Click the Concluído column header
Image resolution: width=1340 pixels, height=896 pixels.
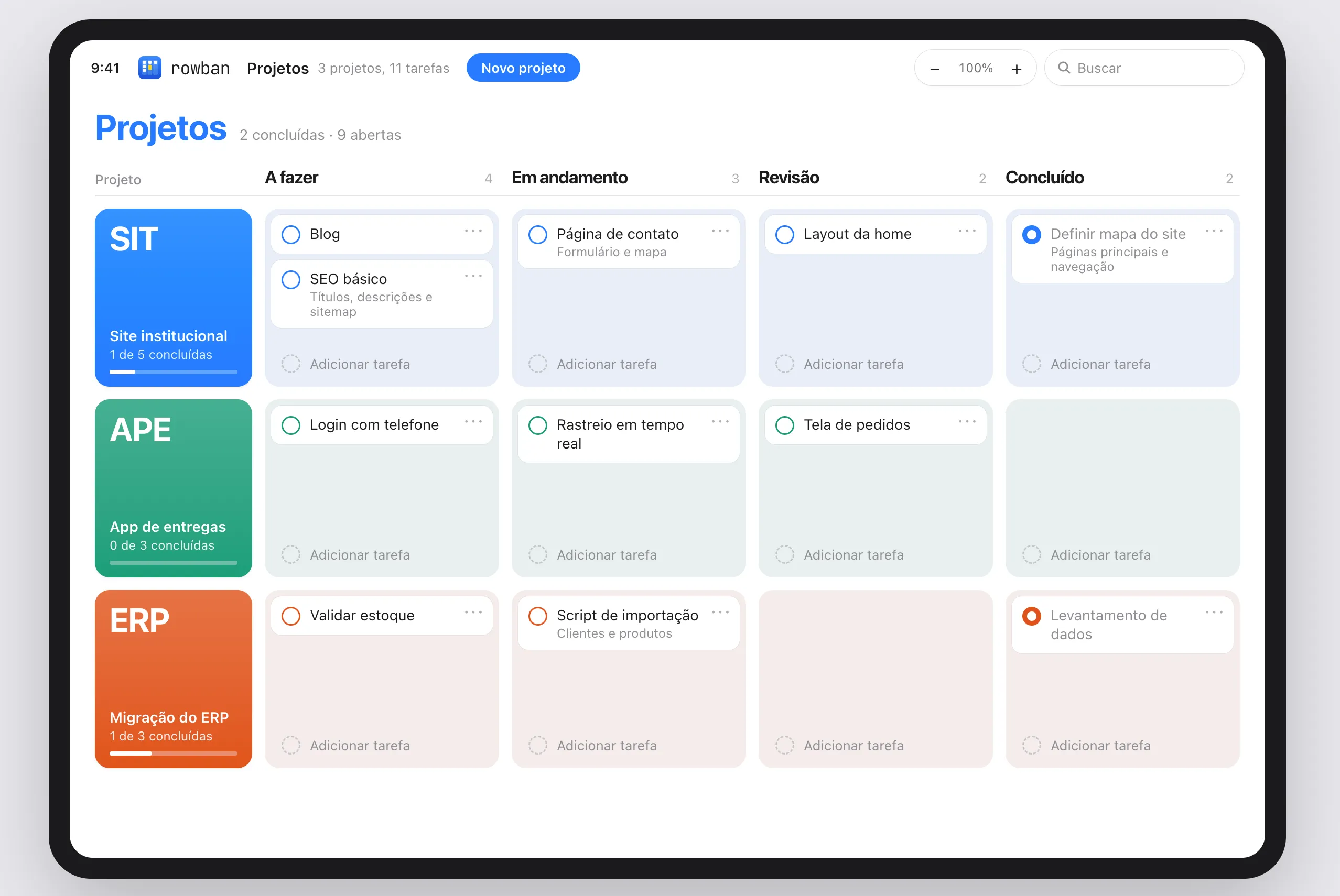coord(1044,178)
